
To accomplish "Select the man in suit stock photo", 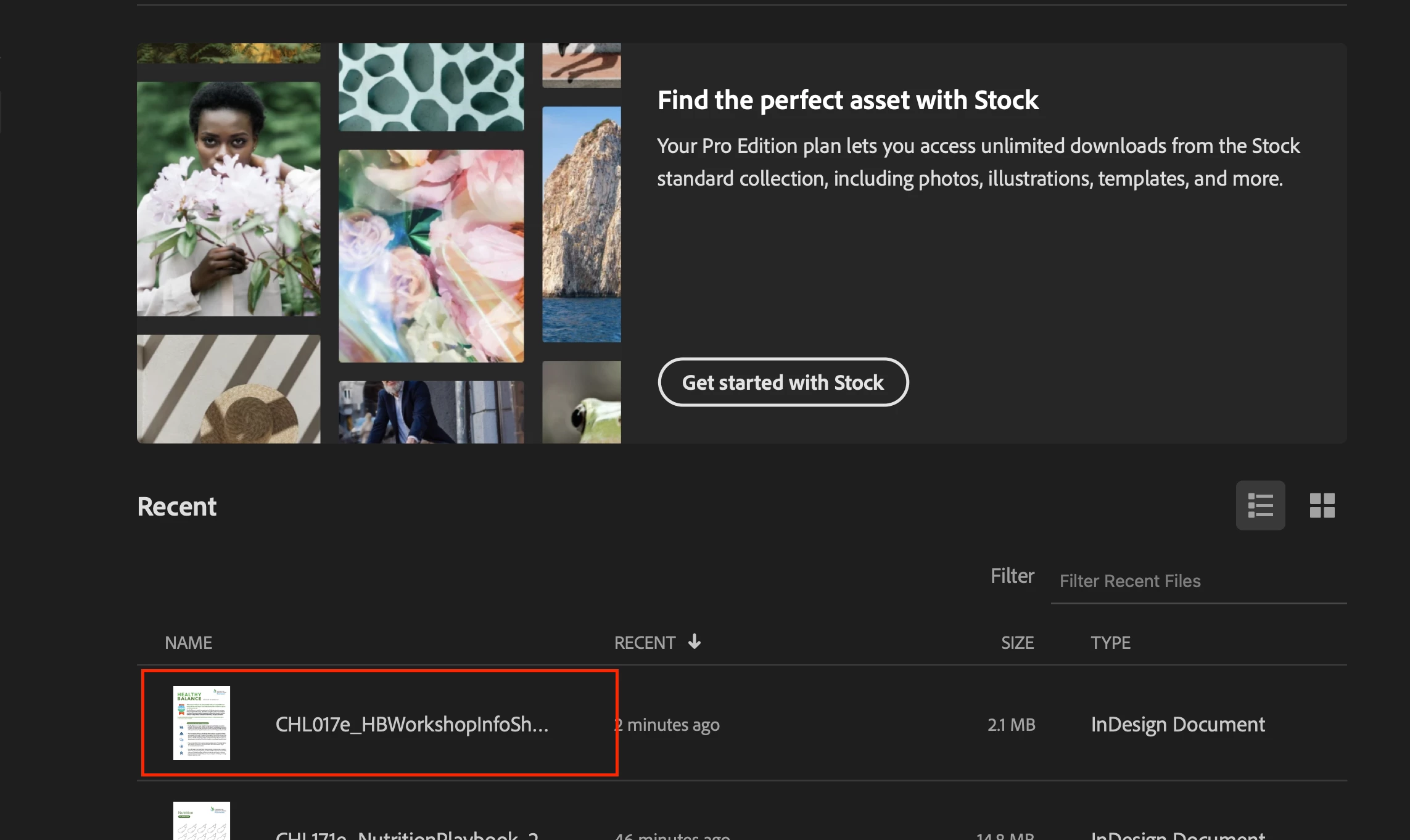I will [x=431, y=411].
